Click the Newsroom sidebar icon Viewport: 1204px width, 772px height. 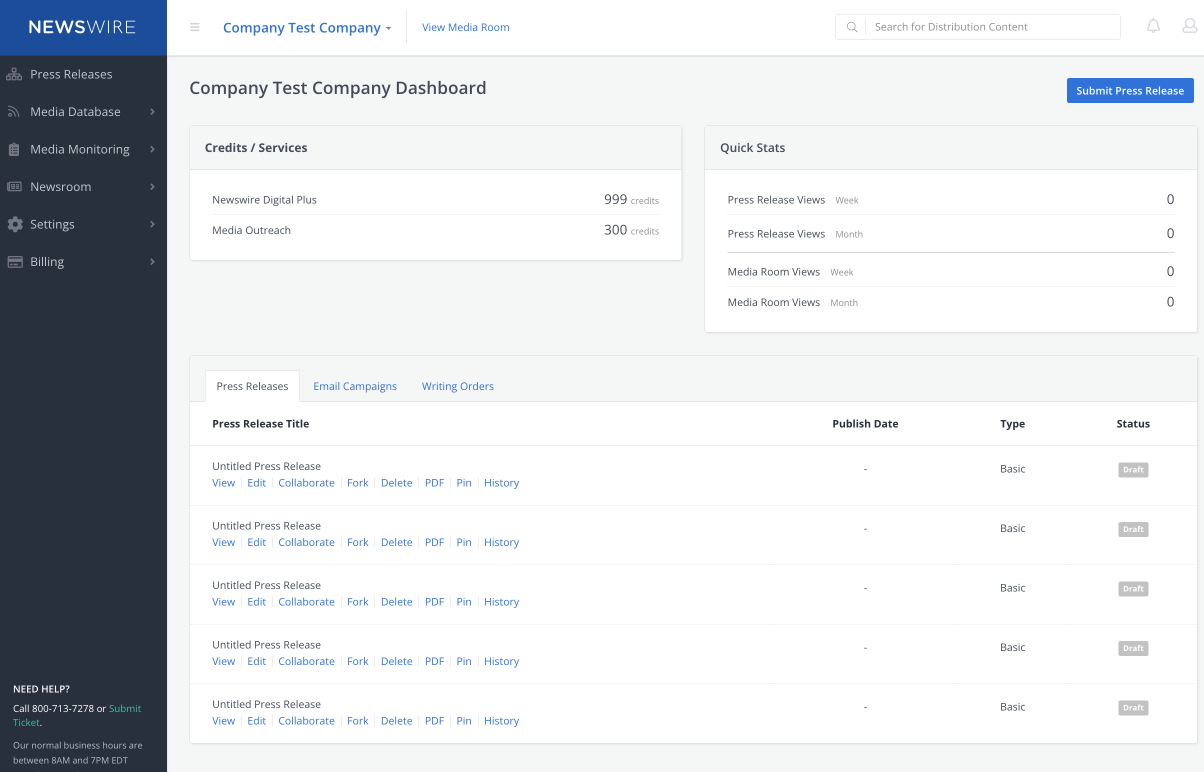[x=14, y=187]
